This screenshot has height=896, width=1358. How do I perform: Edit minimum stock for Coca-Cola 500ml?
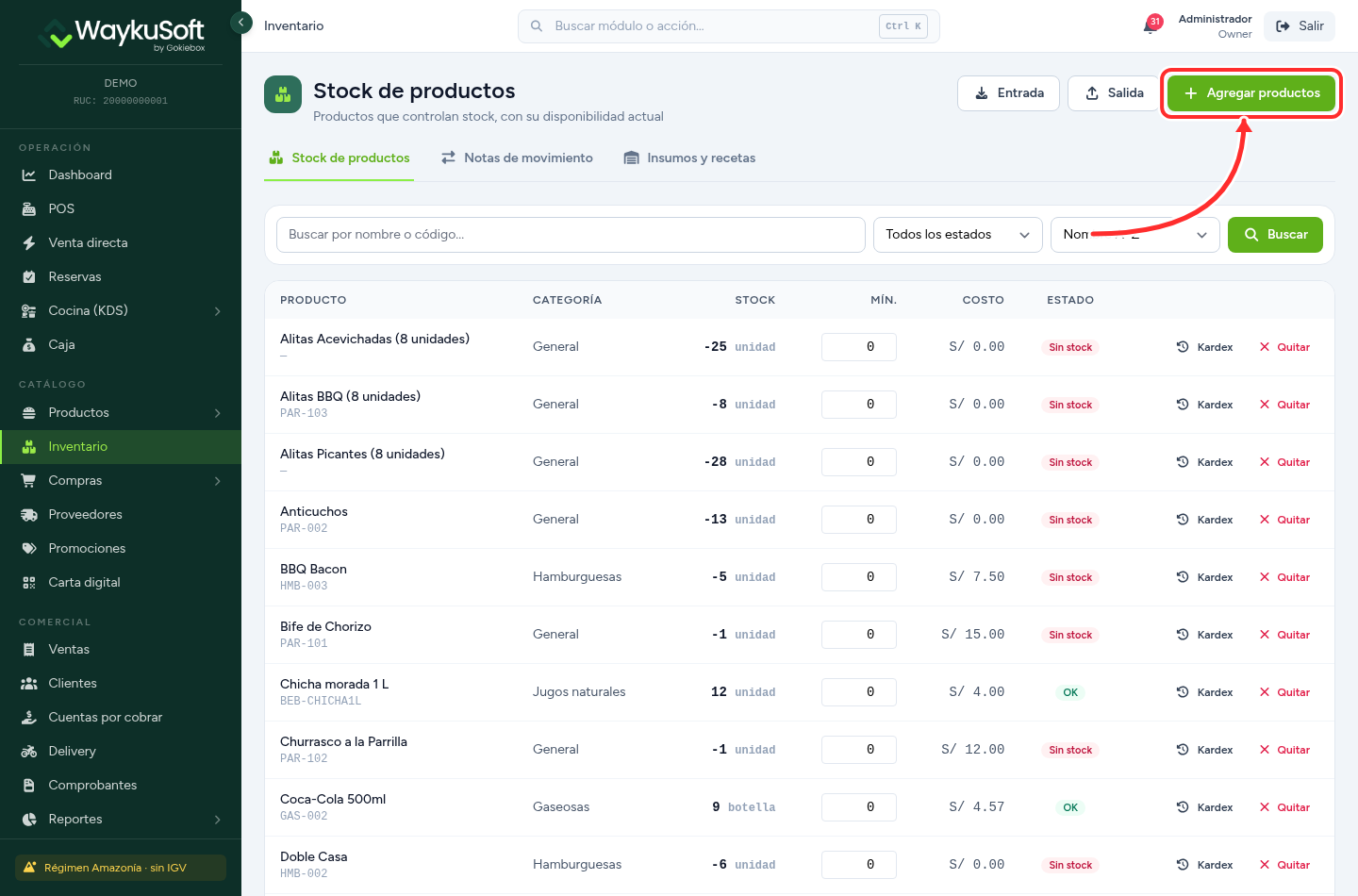click(859, 807)
